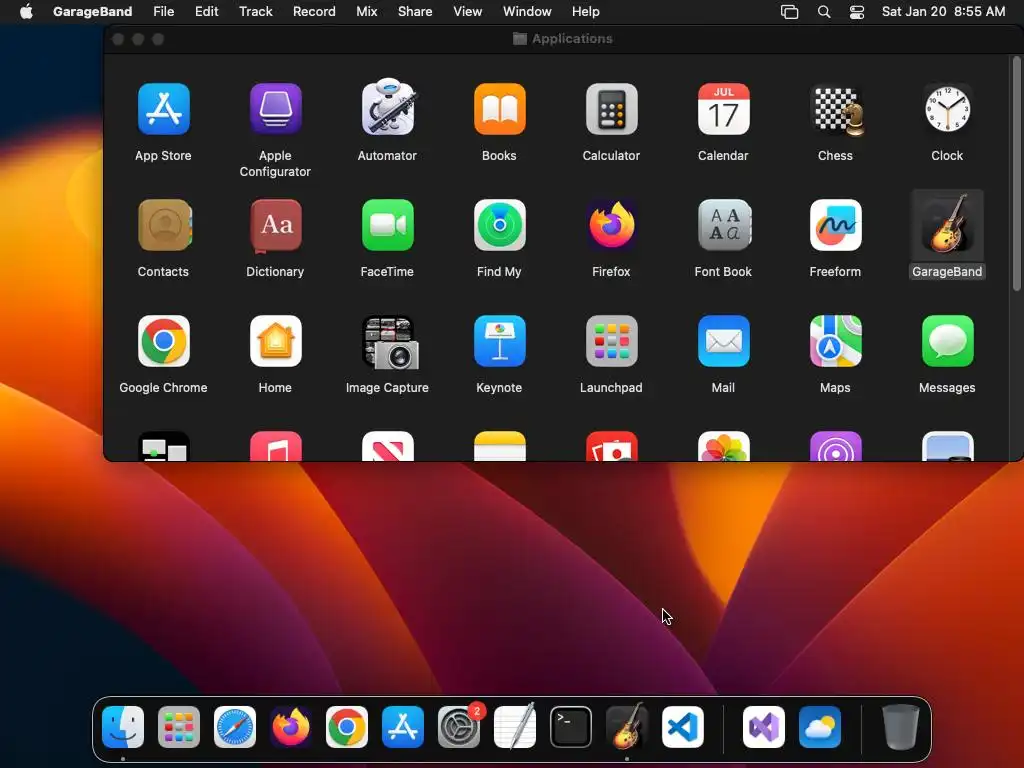The image size is (1024, 768).
Task: Click the "Image Capture" label text
Action: (x=387, y=387)
